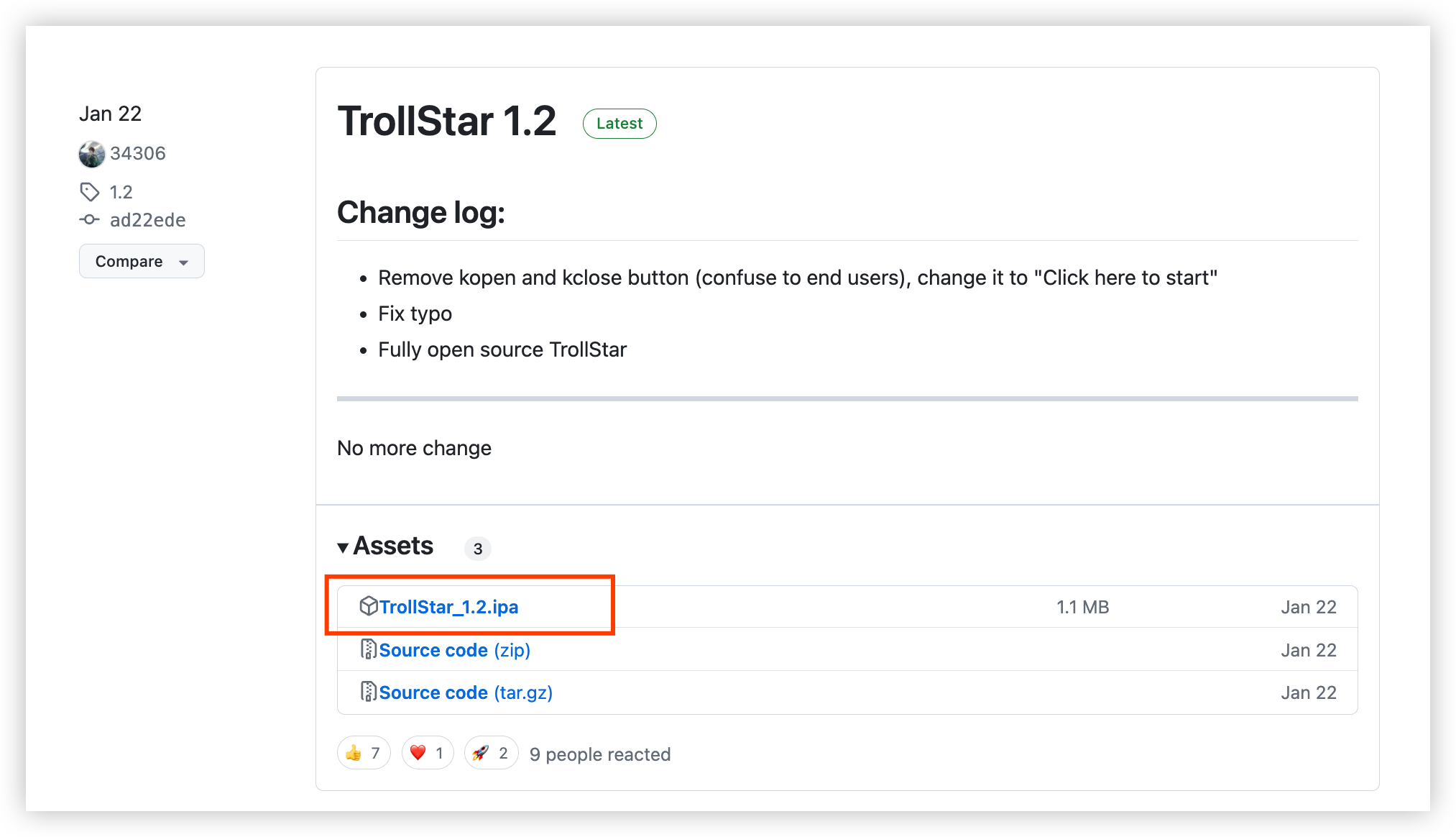The image size is (1456, 837).
Task: Toggle the thumbs up reaction
Action: [364, 753]
